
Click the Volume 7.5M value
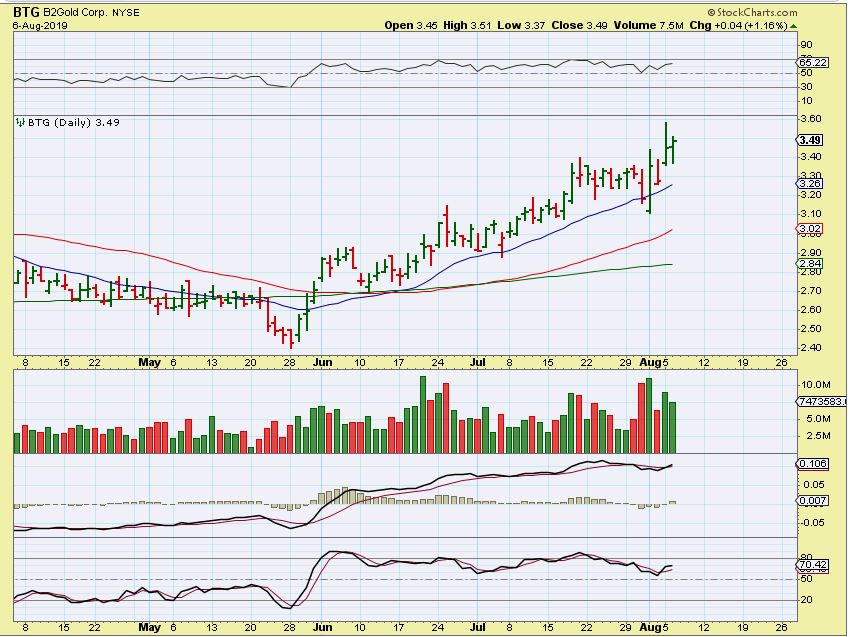click(648, 25)
